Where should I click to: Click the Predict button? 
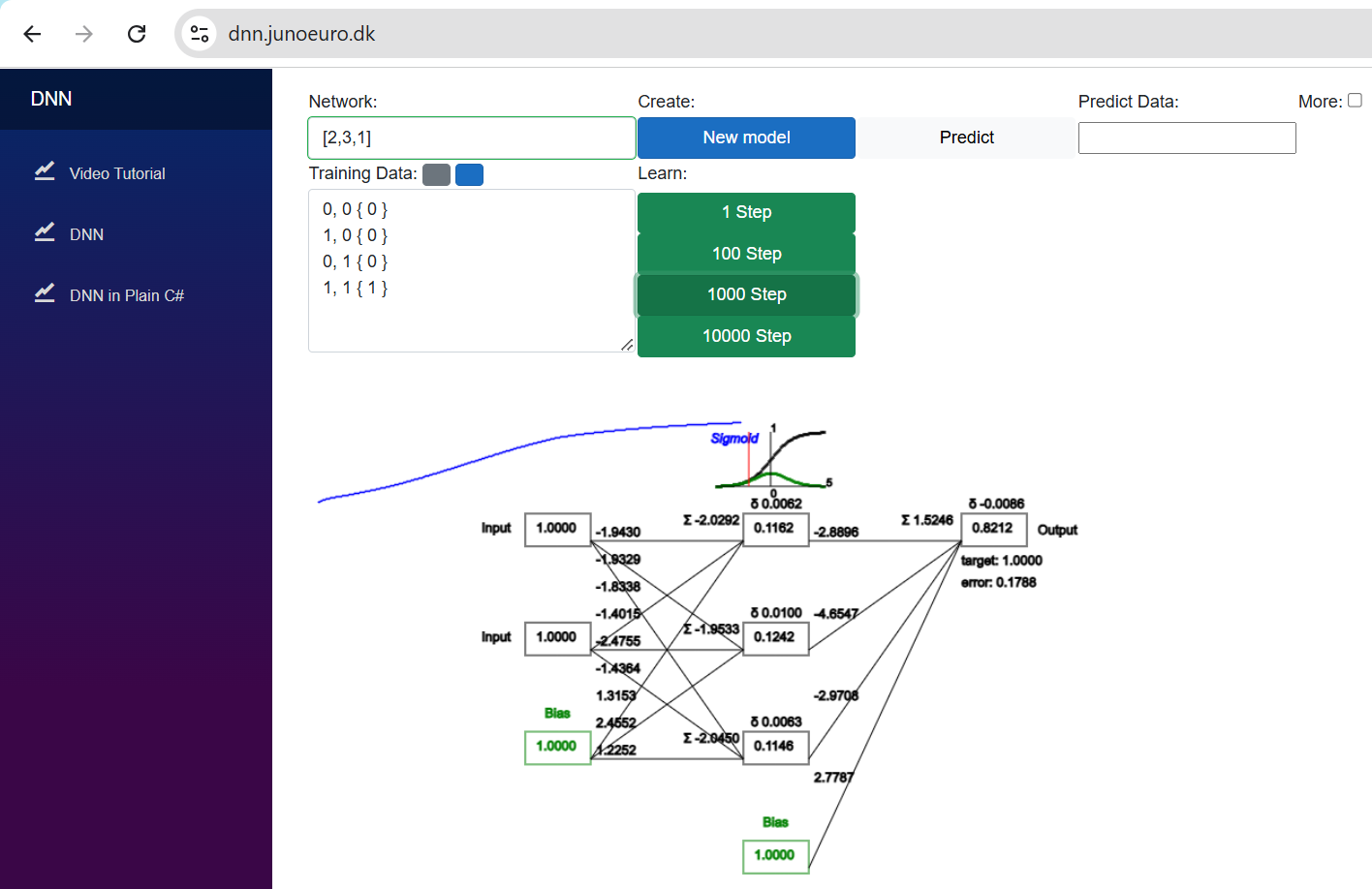click(x=966, y=138)
